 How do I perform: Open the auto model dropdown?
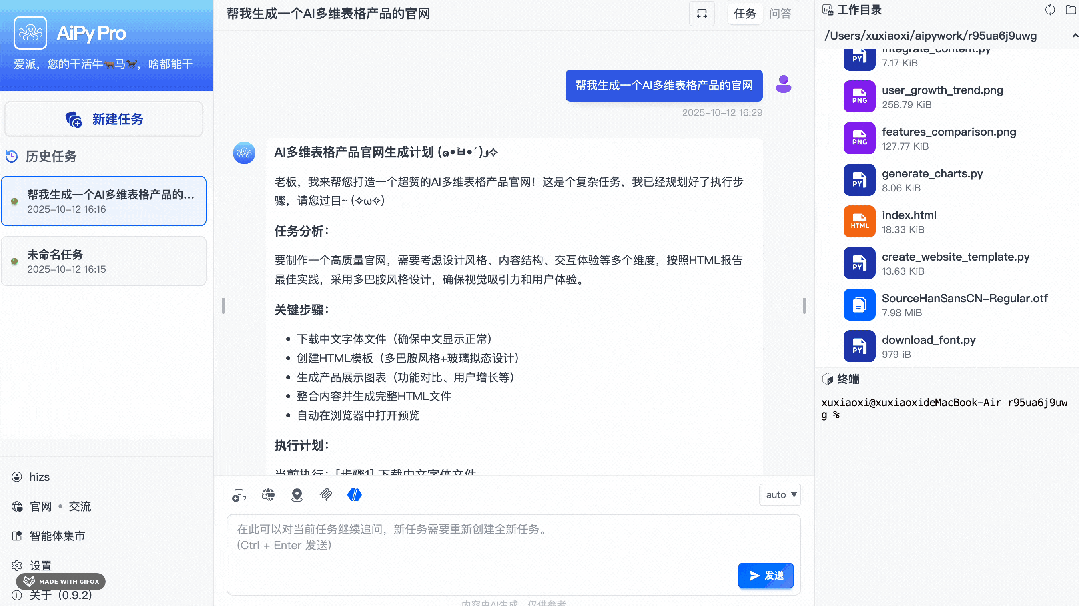[779, 494]
